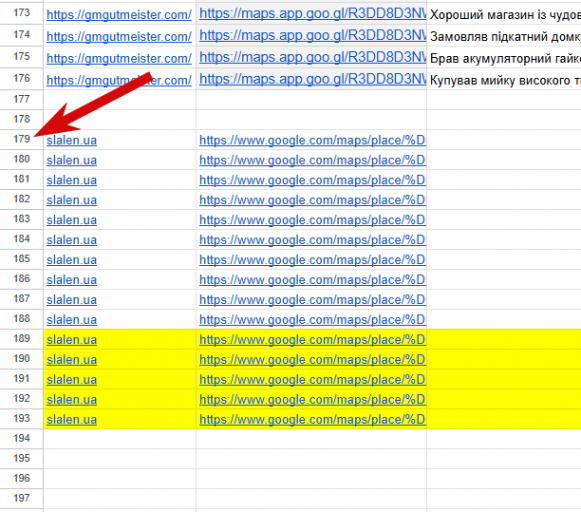
Task: Click highlighted slalen.ua link in row 189
Action: pyautogui.click(x=72, y=340)
